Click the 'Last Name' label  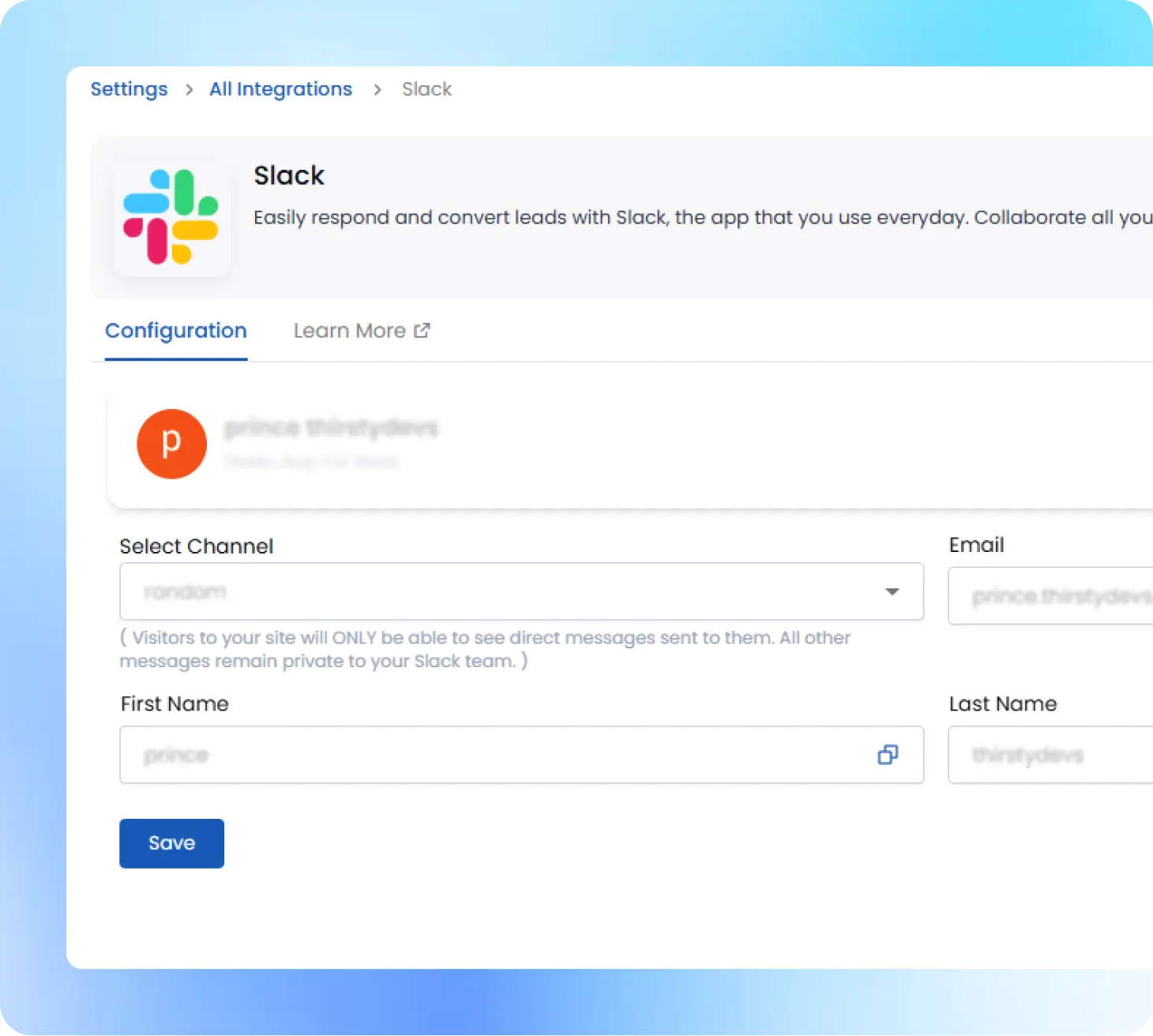[x=1003, y=704]
